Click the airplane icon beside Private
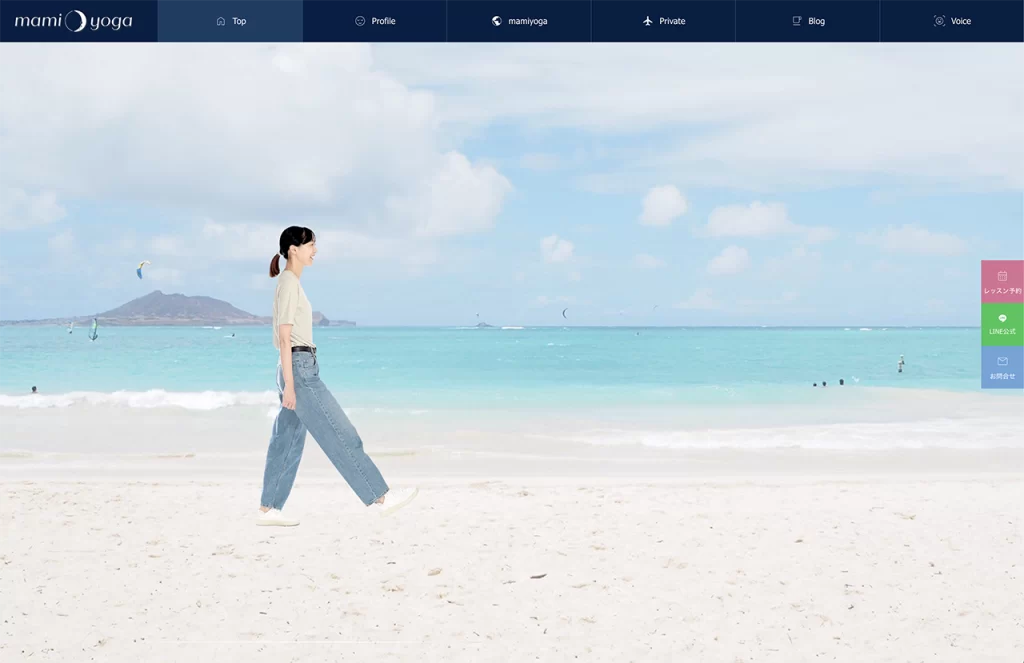The image size is (1024, 663). [x=648, y=21]
